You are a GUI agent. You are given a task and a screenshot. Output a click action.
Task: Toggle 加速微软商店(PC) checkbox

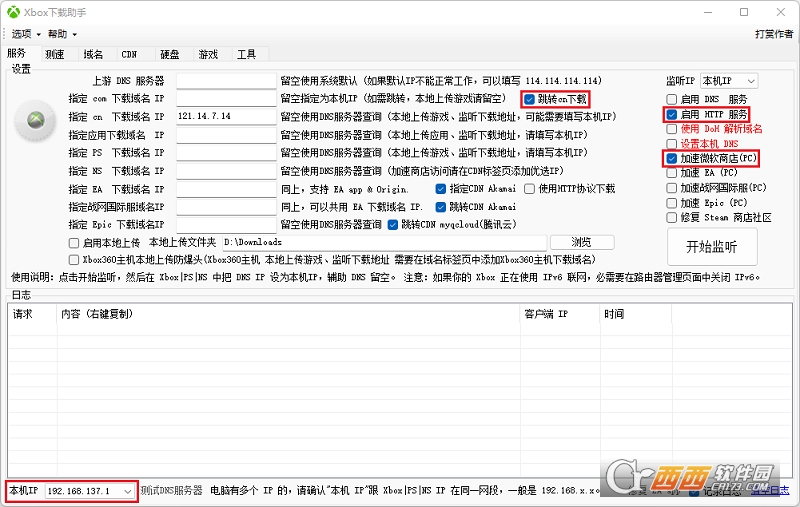click(672, 159)
